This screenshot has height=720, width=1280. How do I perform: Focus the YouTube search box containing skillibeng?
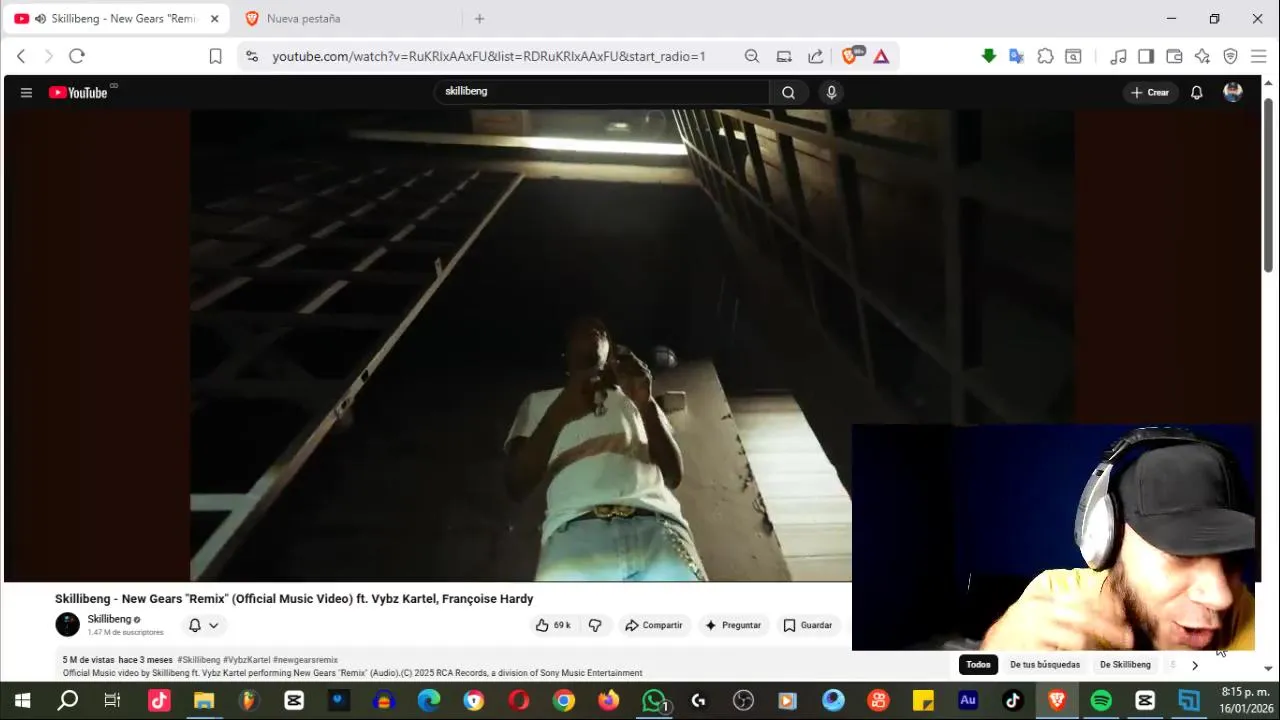click(x=601, y=92)
